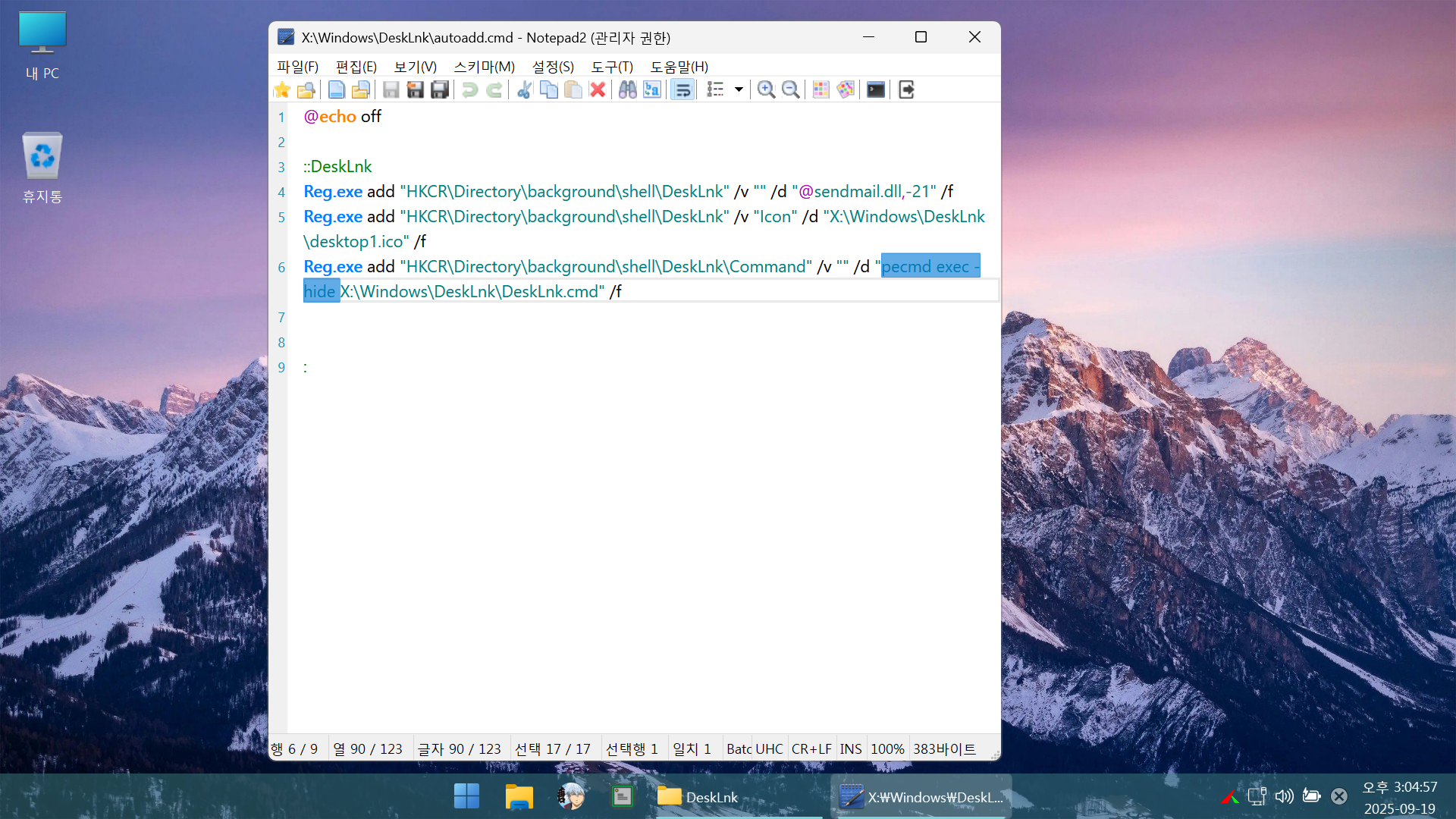Open the scheme color palette icon

pyautogui.click(x=846, y=89)
